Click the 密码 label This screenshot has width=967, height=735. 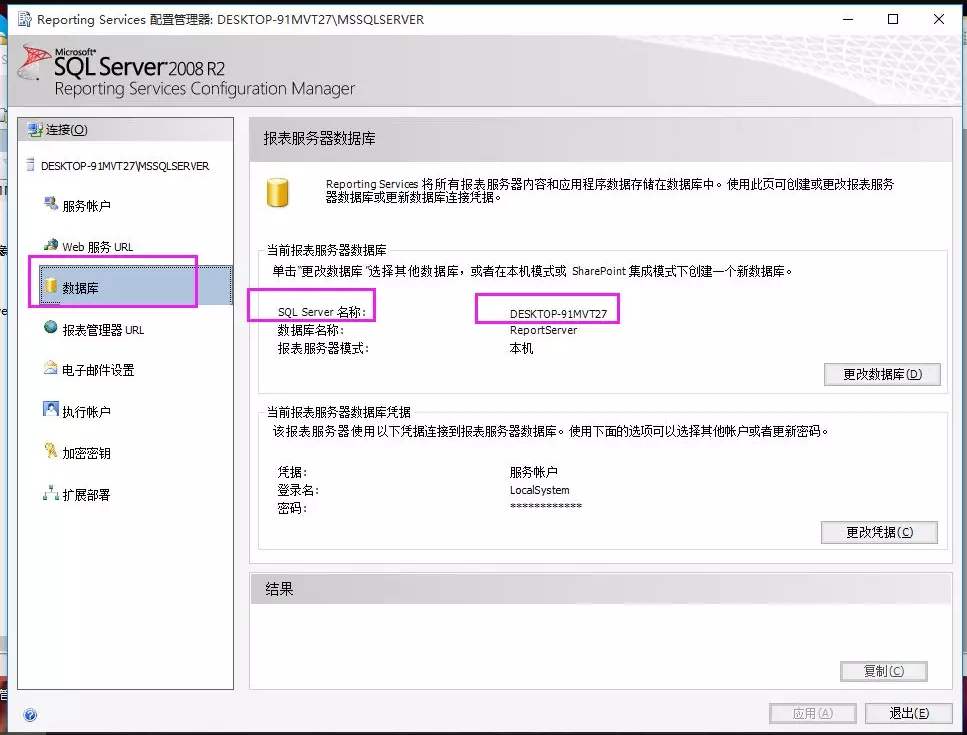click(292, 508)
